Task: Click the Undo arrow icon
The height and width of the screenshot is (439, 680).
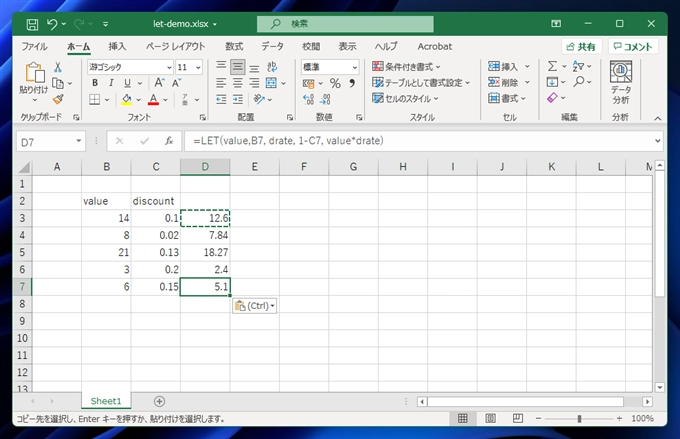Action: (52, 24)
